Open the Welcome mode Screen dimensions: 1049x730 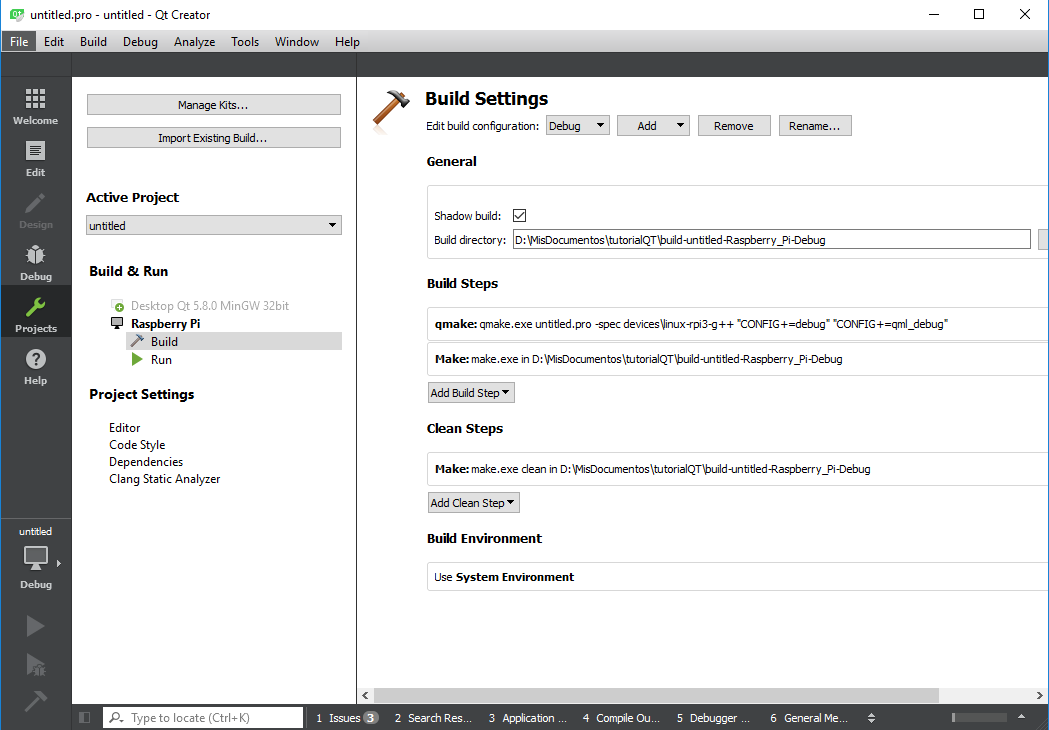35,106
